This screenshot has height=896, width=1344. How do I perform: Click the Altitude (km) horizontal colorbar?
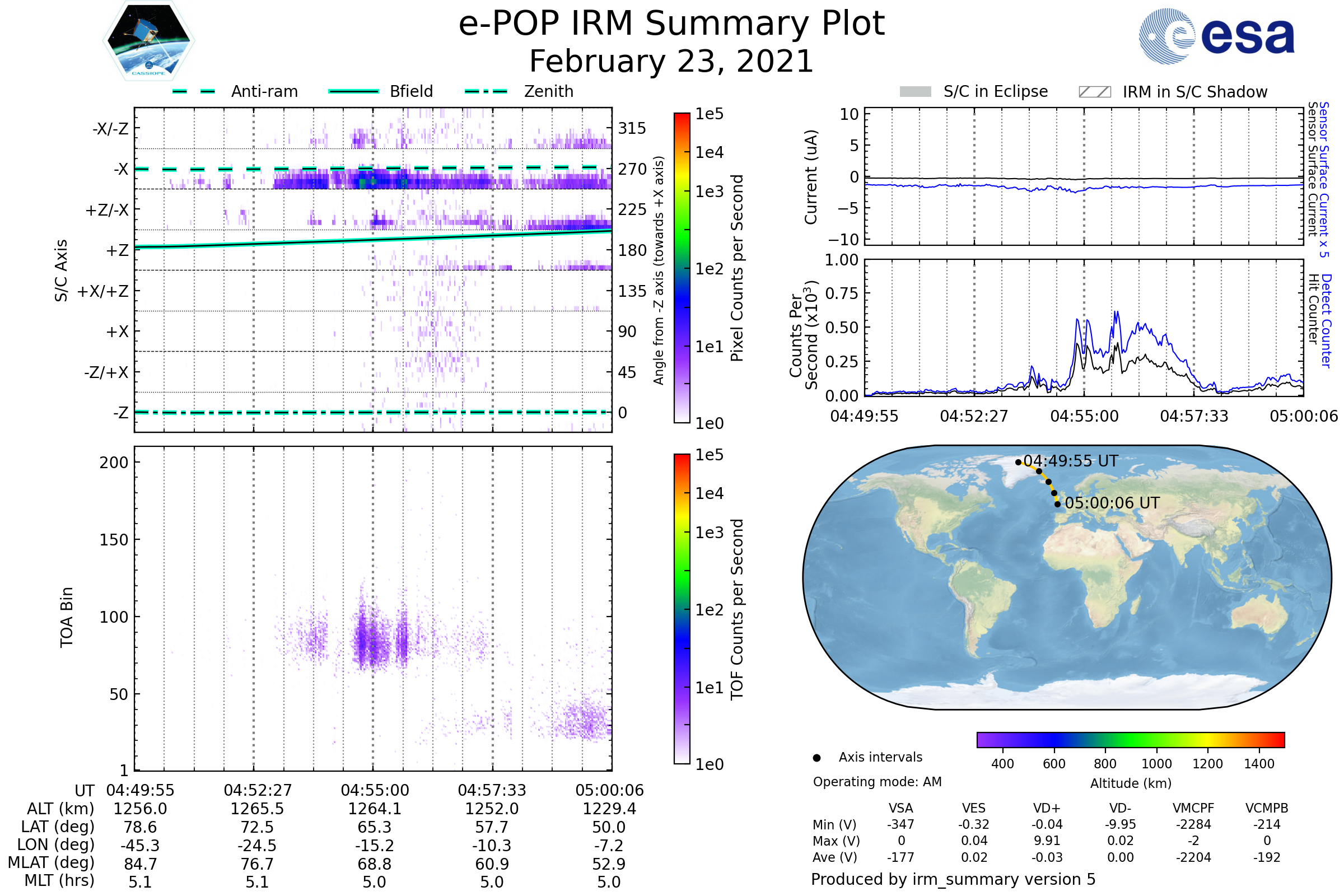tap(1131, 740)
